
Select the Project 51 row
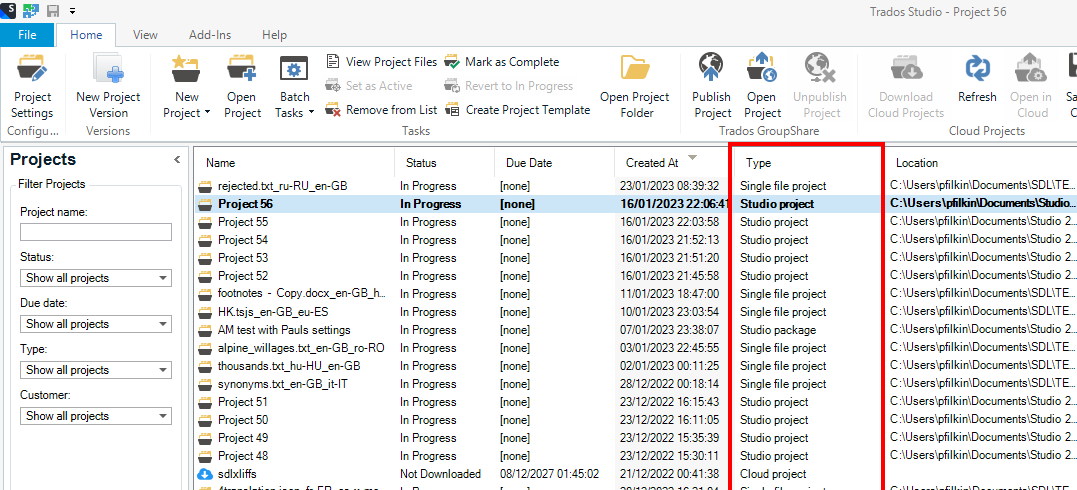pos(636,402)
